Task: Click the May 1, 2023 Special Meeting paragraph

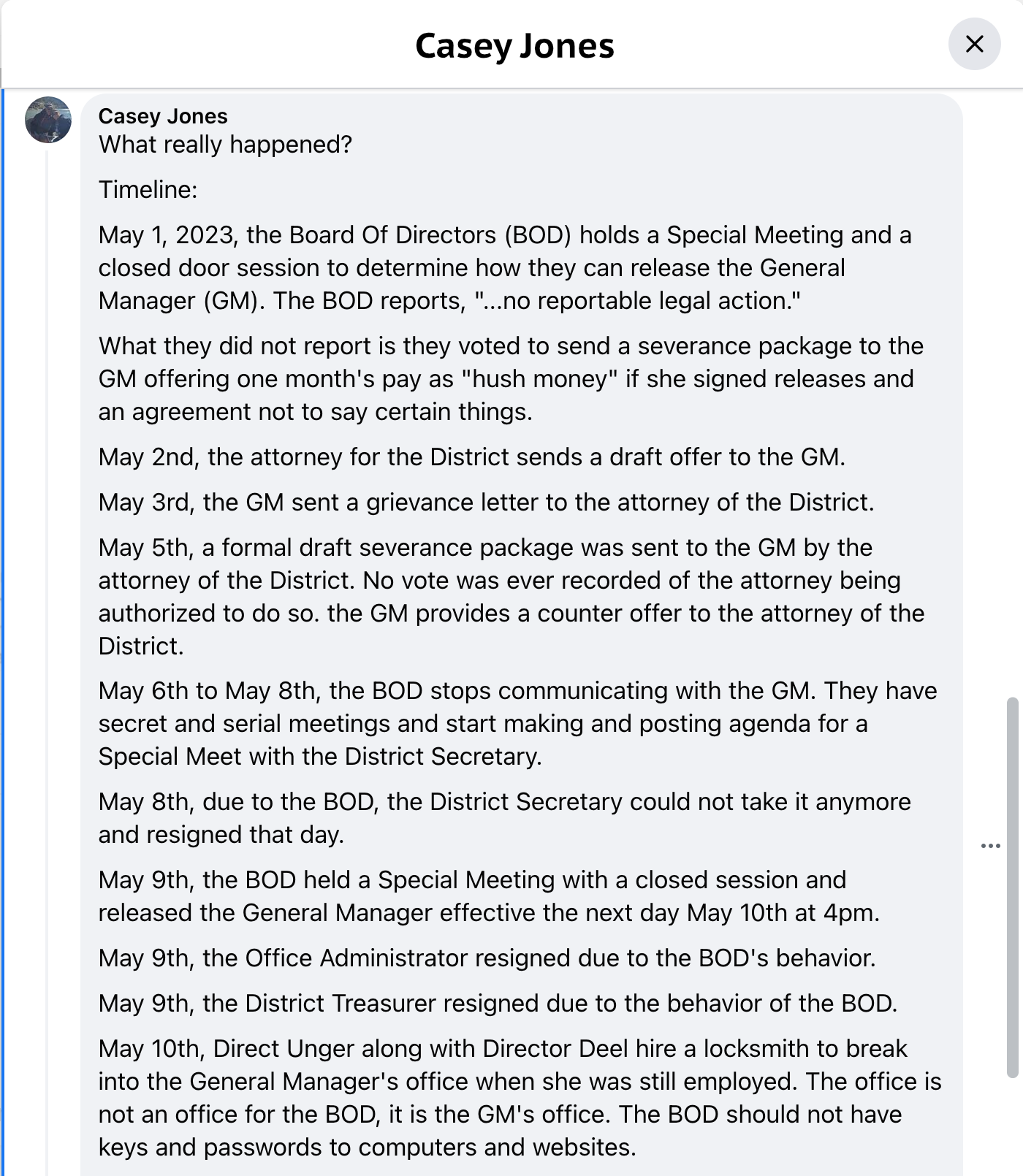Action: (504, 268)
